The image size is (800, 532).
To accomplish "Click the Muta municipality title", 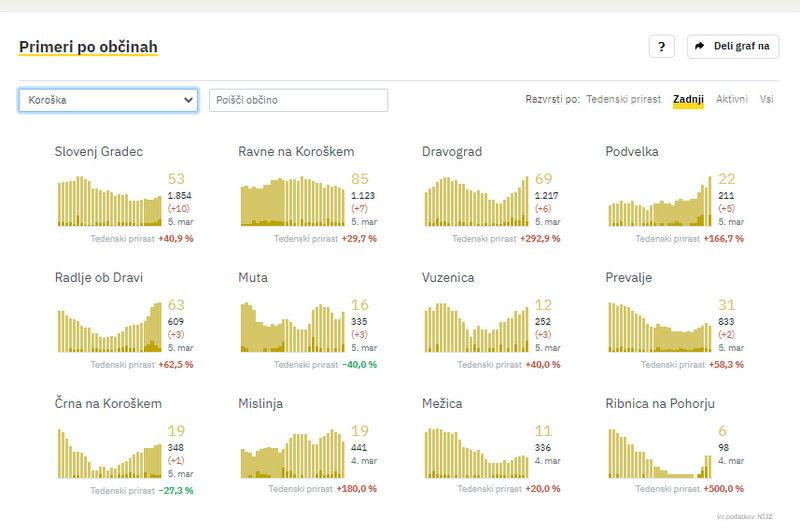I will [253, 277].
